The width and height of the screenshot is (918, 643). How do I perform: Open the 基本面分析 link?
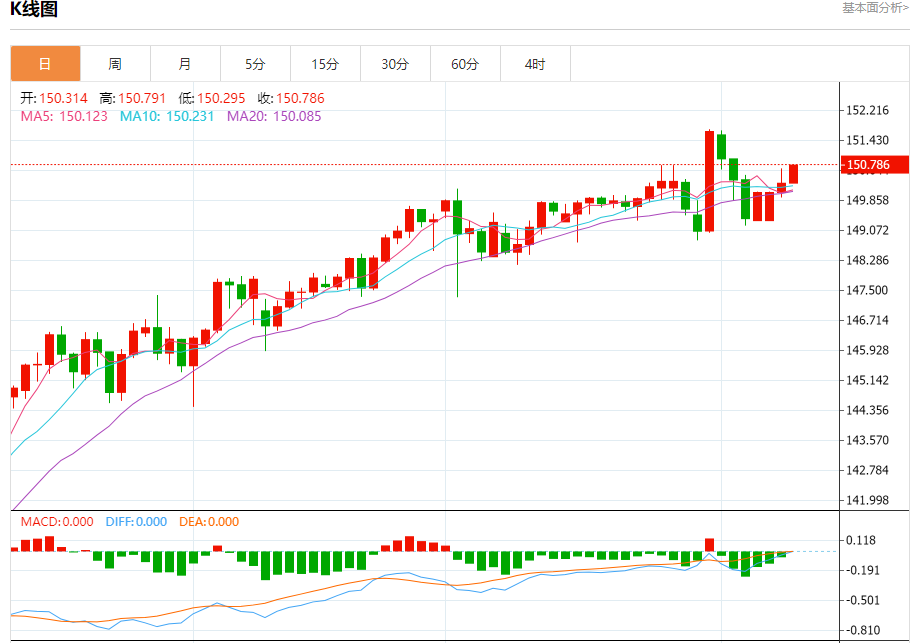coord(875,8)
